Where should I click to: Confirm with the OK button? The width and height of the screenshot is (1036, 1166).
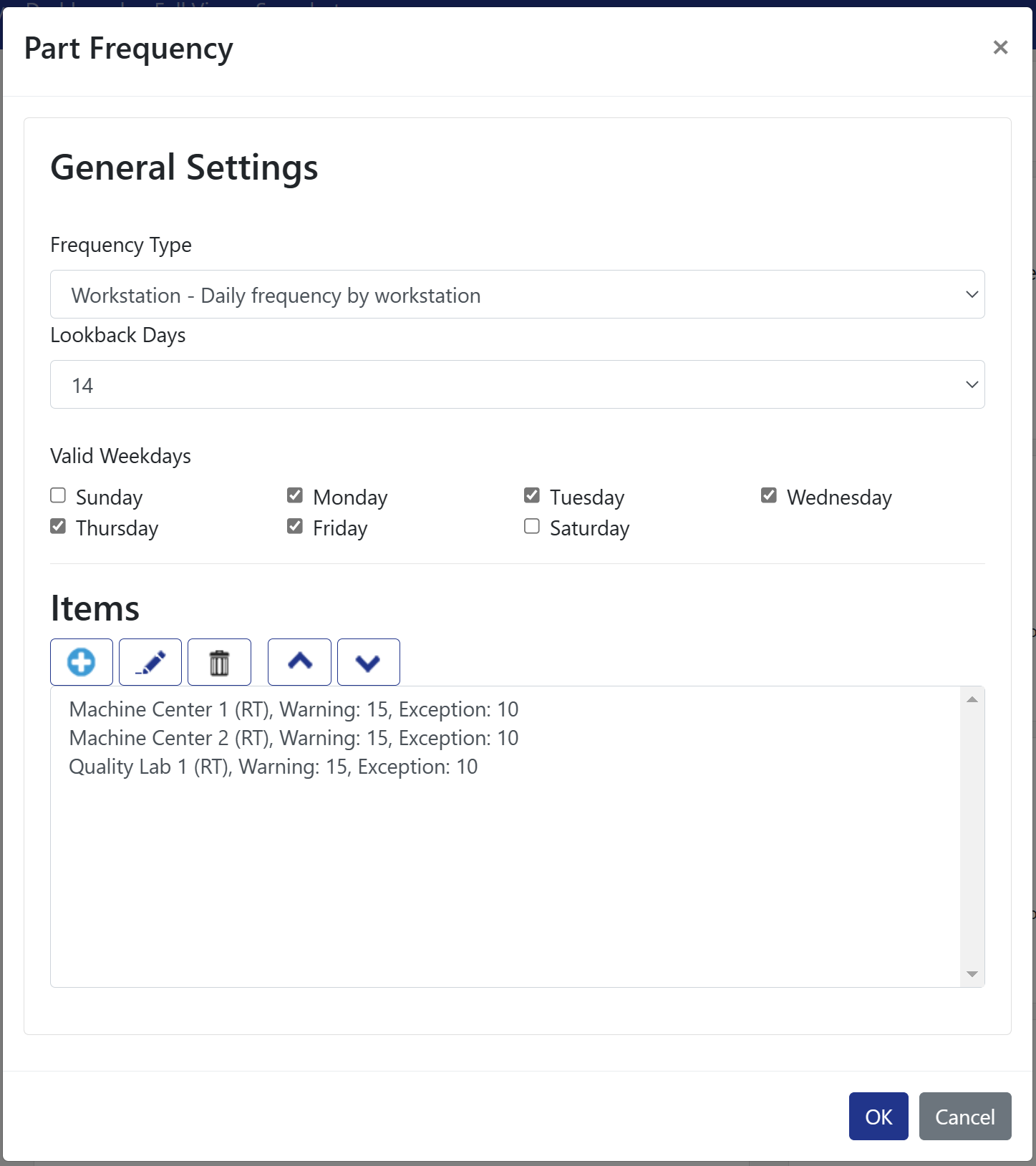[x=878, y=1116]
